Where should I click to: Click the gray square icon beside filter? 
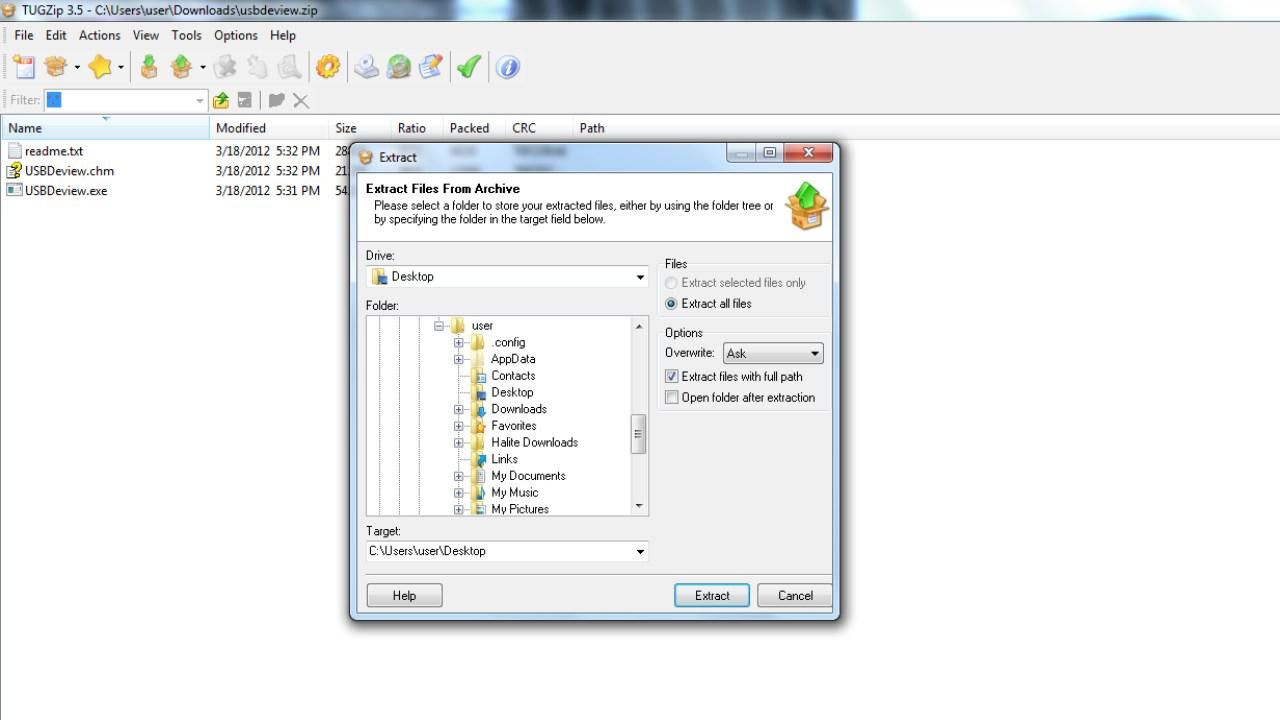coord(244,100)
